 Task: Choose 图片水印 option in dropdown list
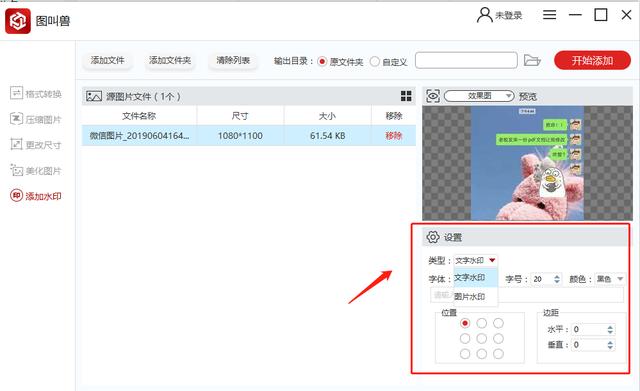tap(476, 296)
